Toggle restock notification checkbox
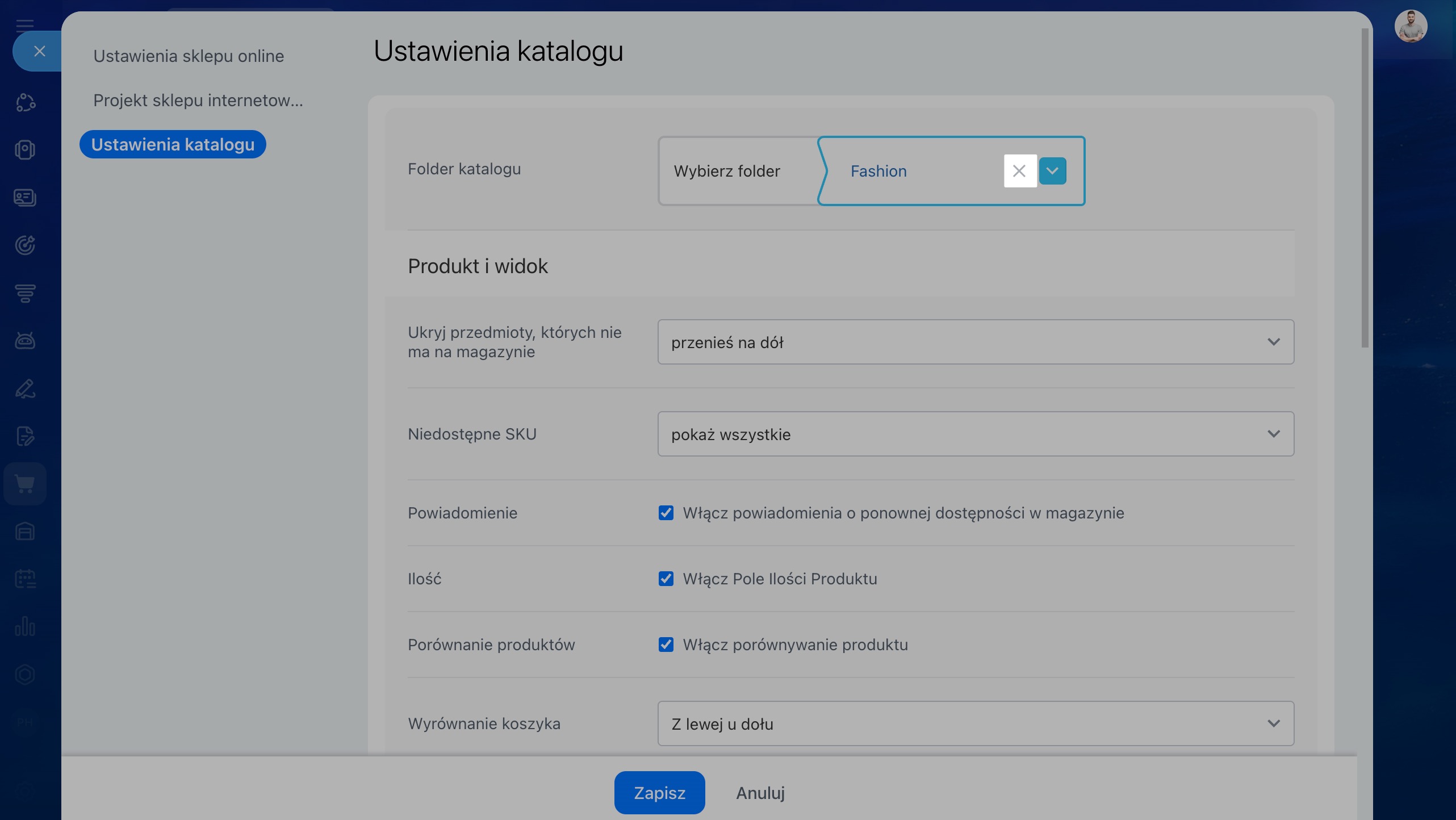Image resolution: width=1456 pixels, height=820 pixels. coord(666,513)
